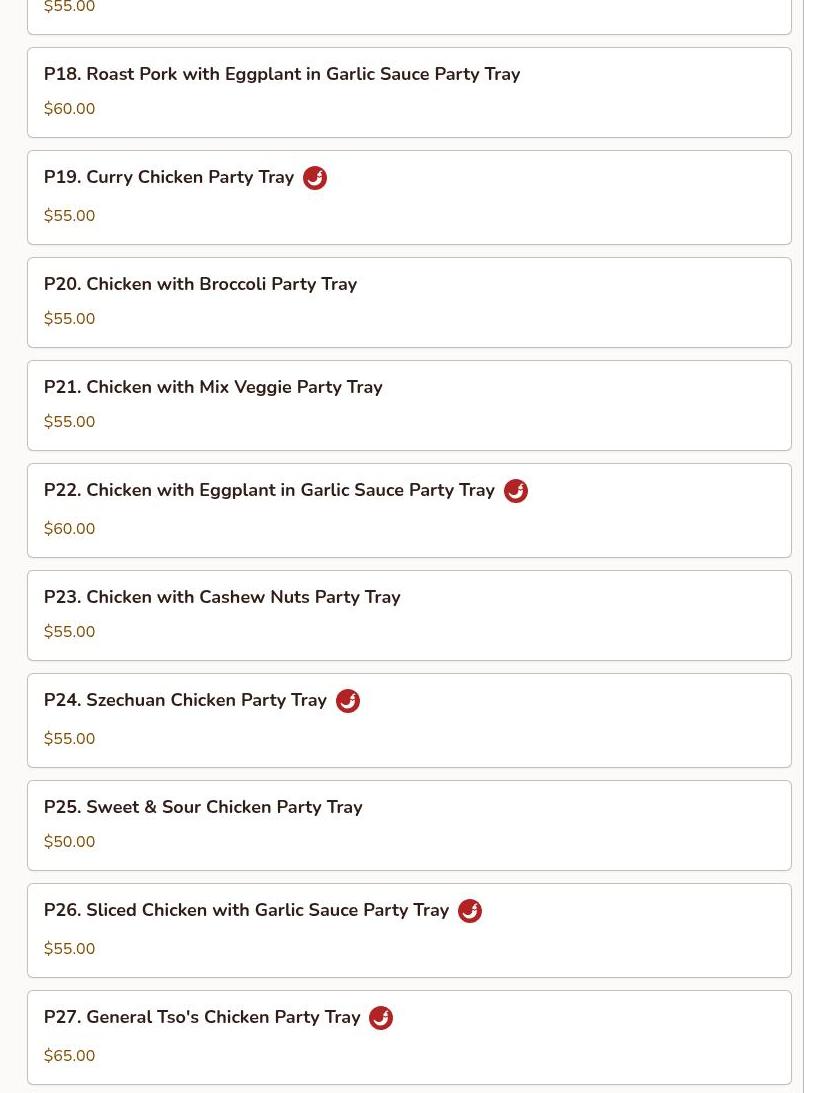Screen dimensions: 824x1093
Task: Click spicy icon next to Chicken with Eggplant
Action: point(515,491)
